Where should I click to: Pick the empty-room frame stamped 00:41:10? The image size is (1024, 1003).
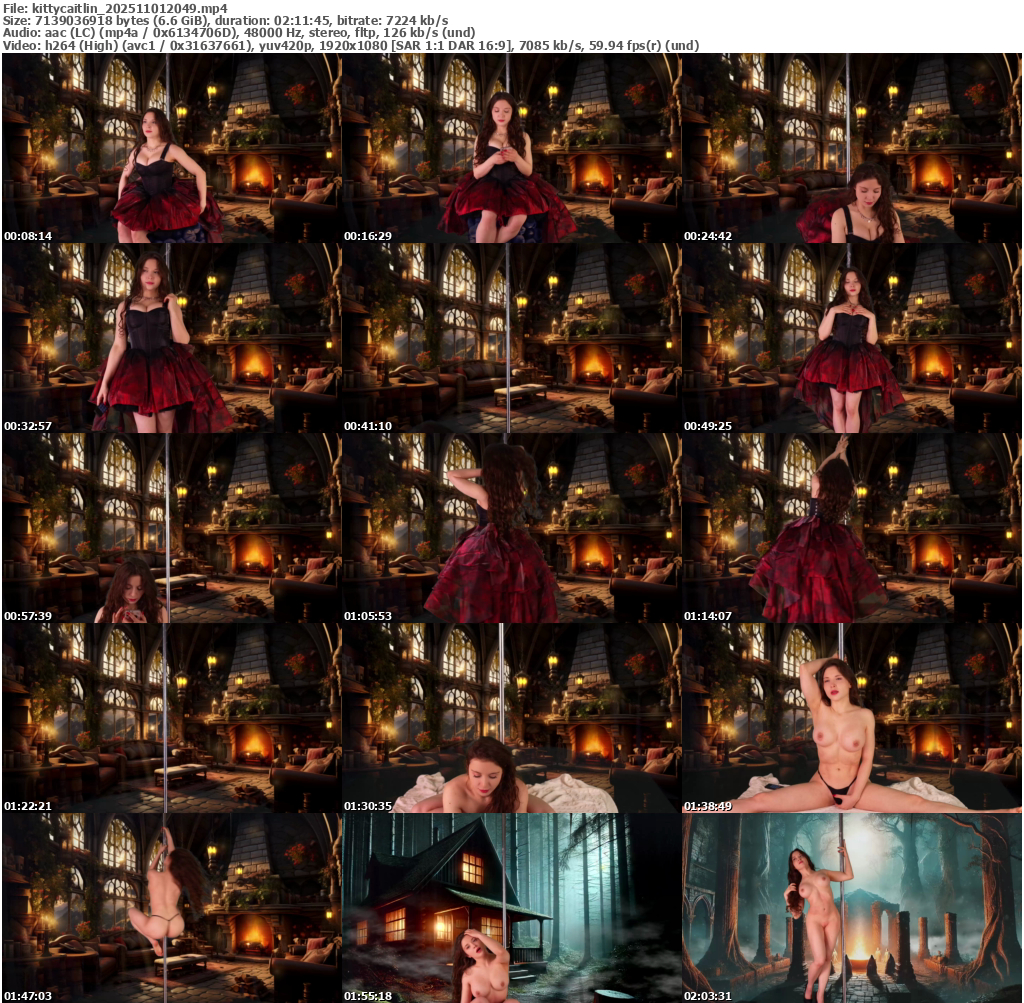click(511, 338)
